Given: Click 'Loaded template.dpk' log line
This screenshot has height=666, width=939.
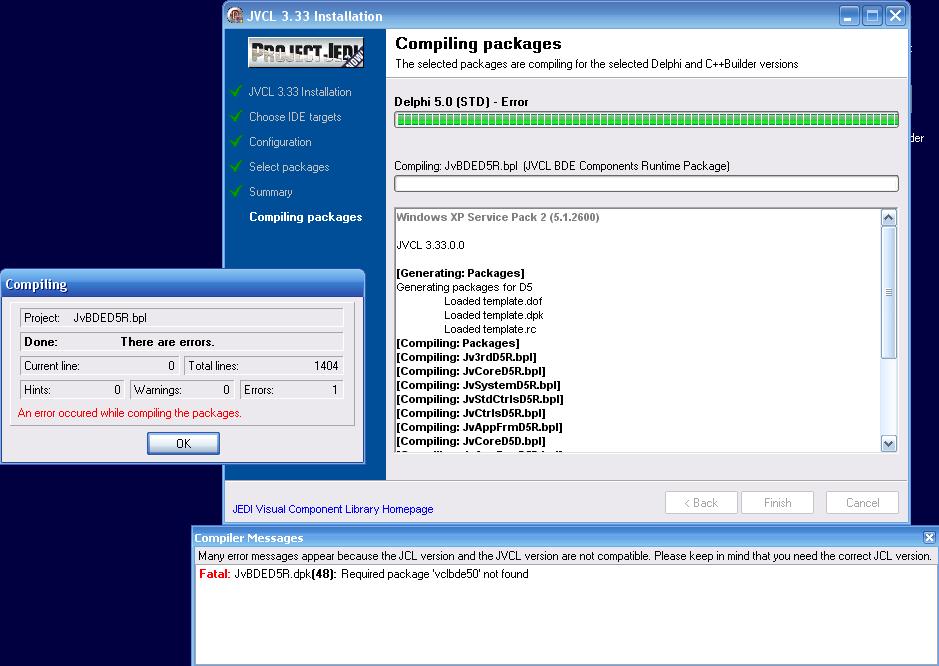Looking at the screenshot, I should click(493, 315).
